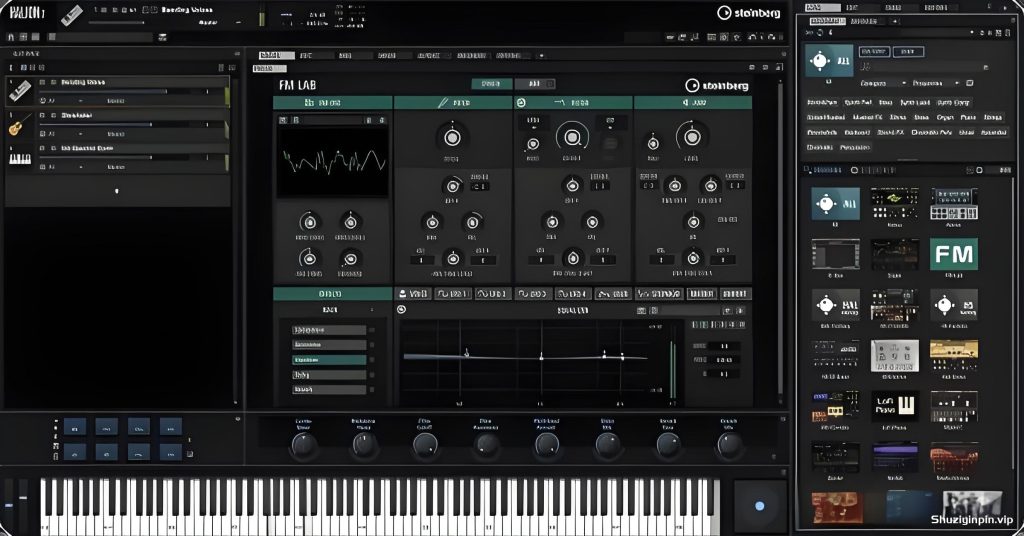The width and height of the screenshot is (1024, 536).
Task: Expand the Category dropdown in the browser
Action: (x=882, y=83)
